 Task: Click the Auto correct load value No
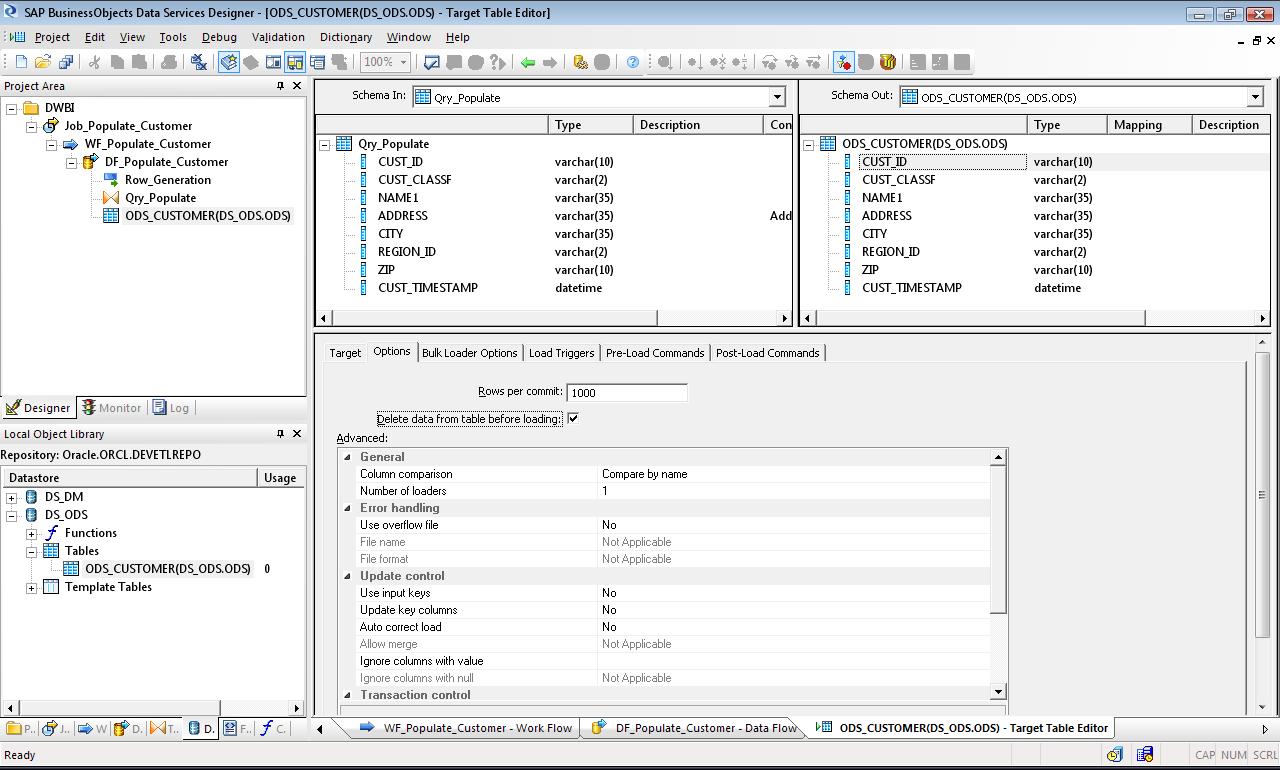pos(609,627)
